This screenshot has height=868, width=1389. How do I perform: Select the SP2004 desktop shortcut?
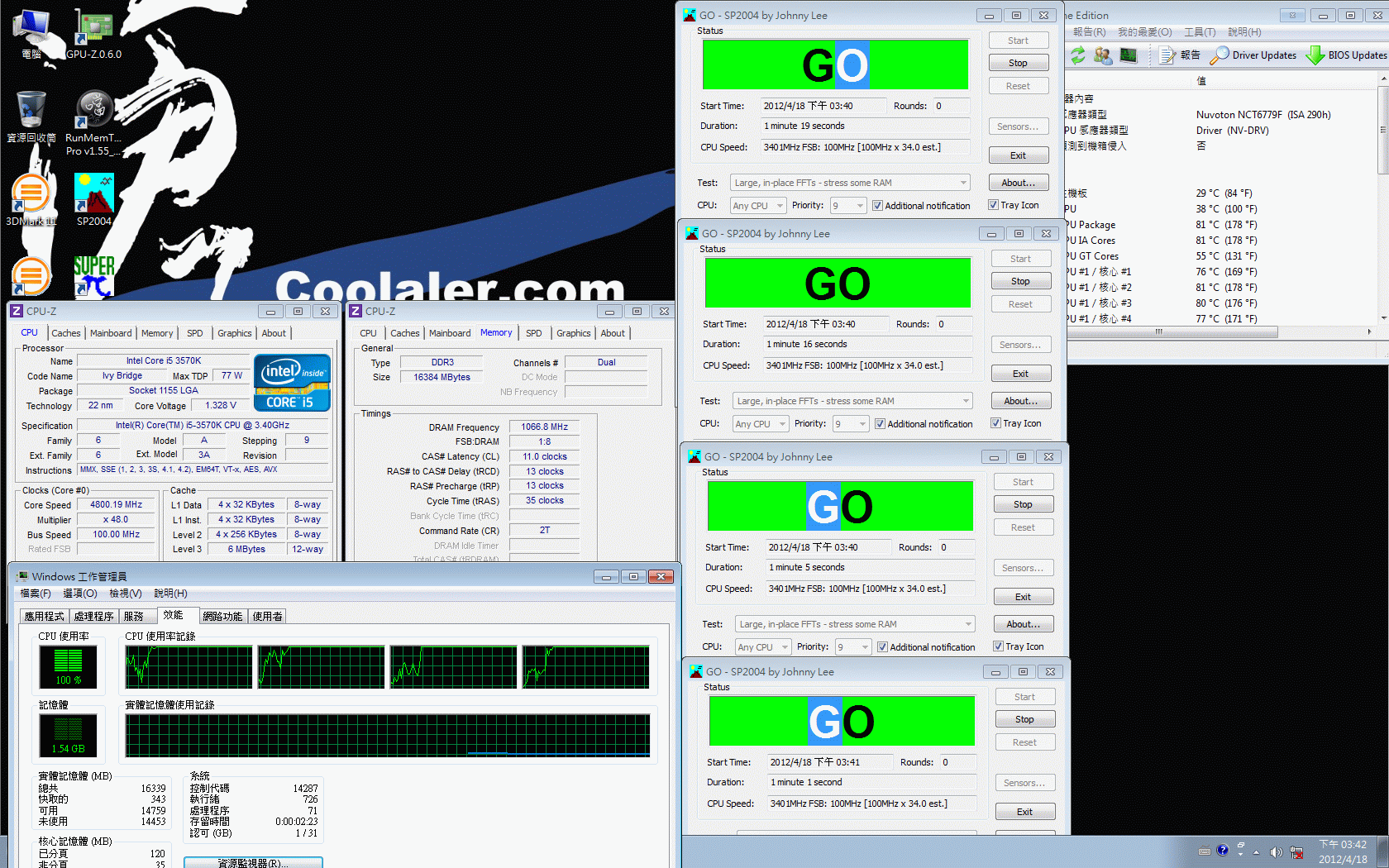93,200
